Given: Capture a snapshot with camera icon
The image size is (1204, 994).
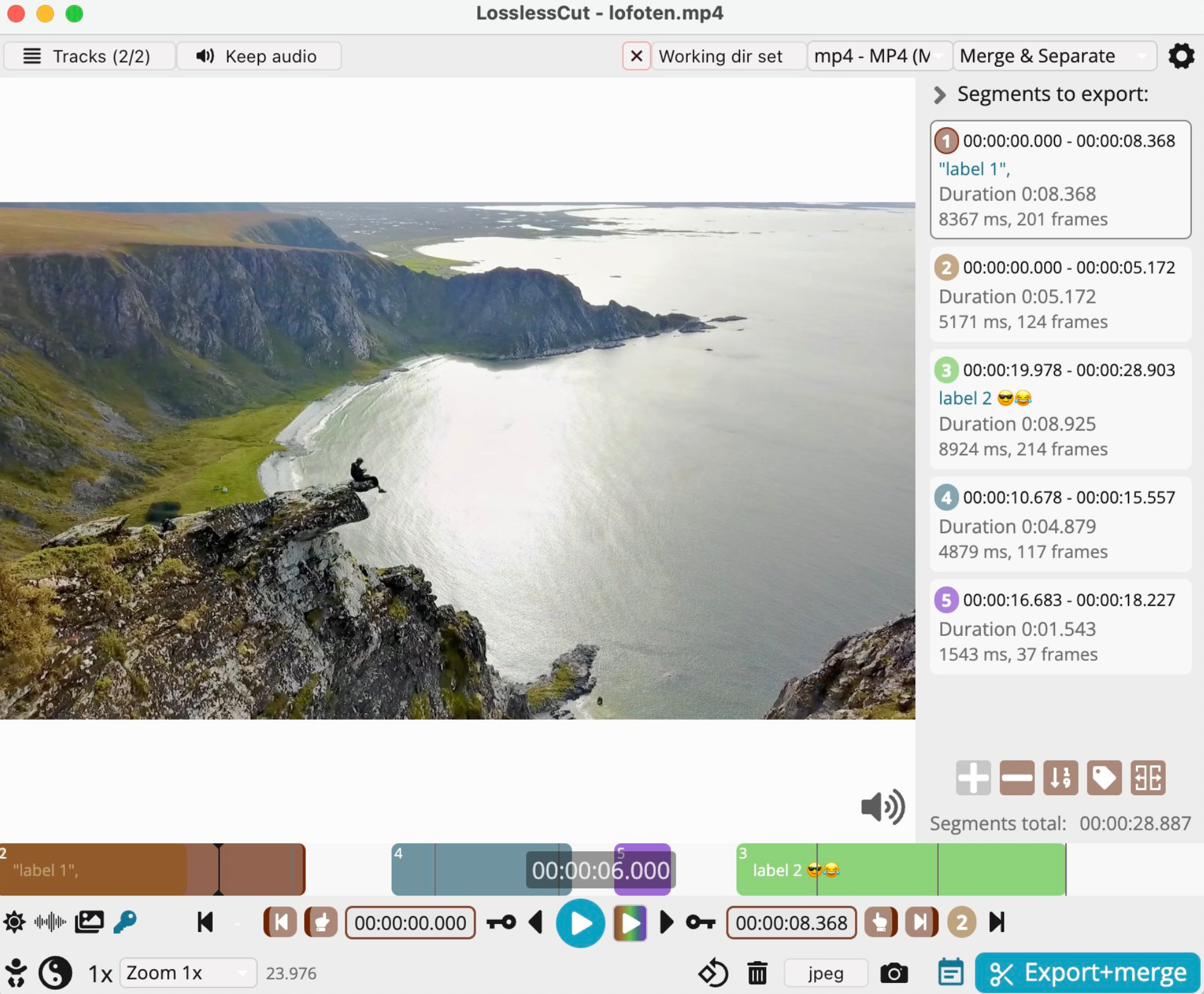Looking at the screenshot, I should (894, 973).
